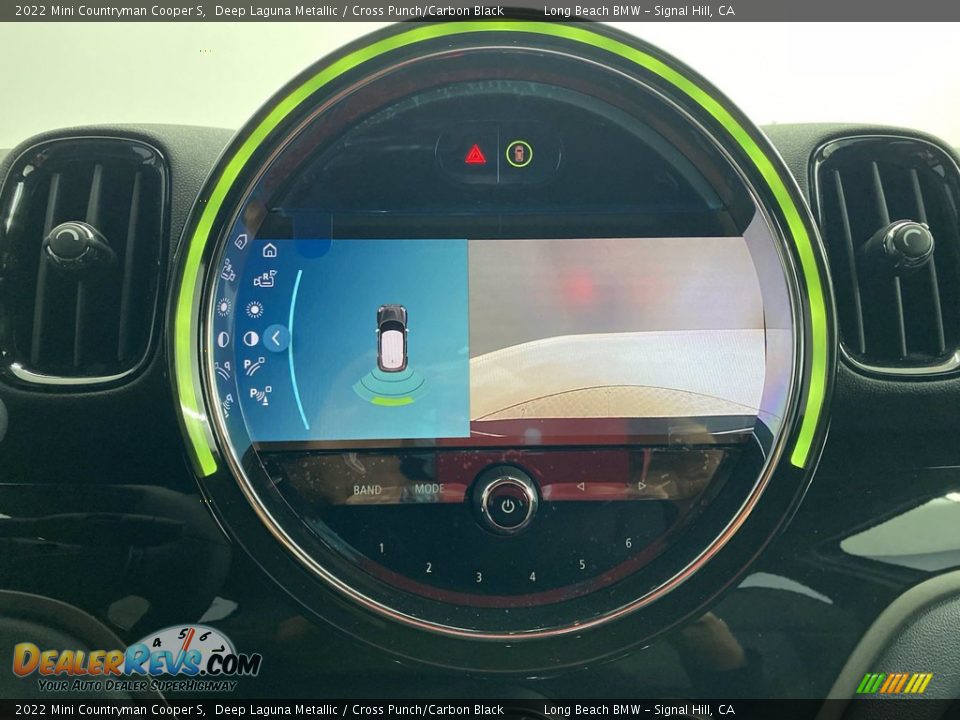
Task: Select radio preset 3
Action: 479,577
